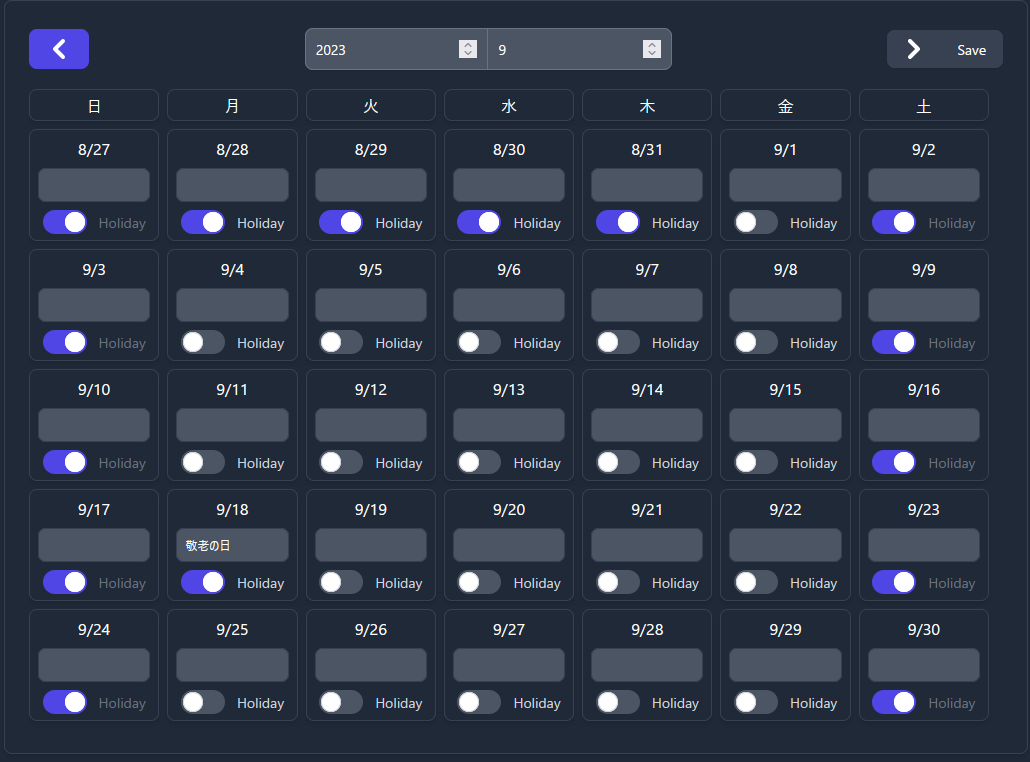Image resolution: width=1030 pixels, height=762 pixels.
Task: Click the month input showing 9
Action: click(567, 49)
